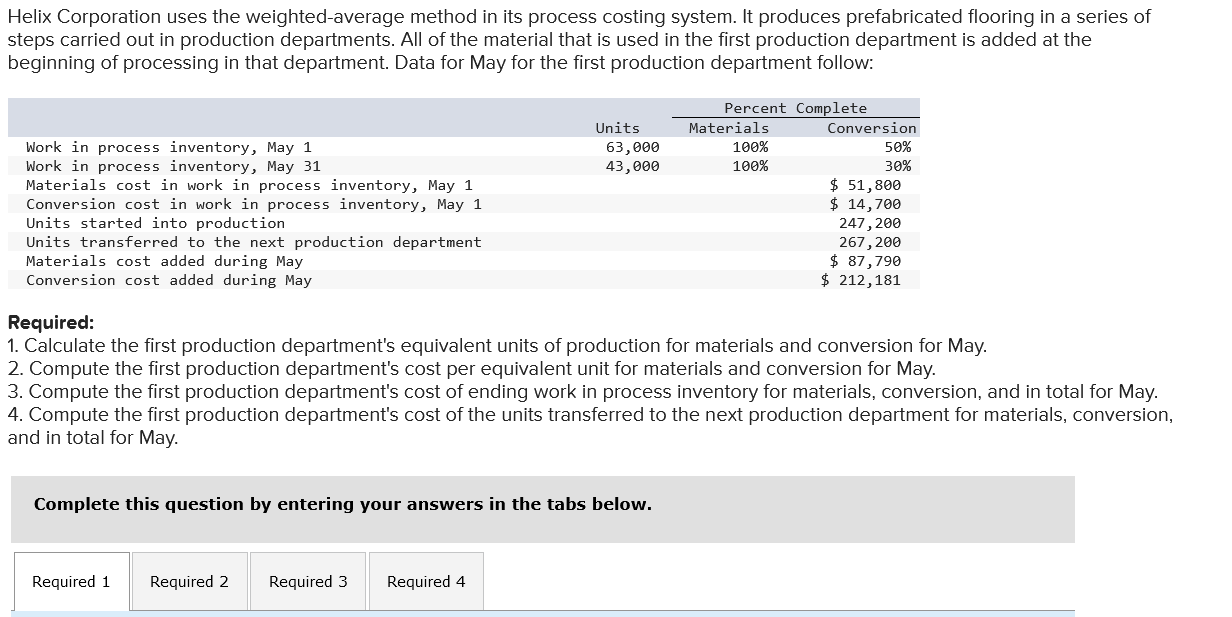Select the 63,000 units value
The image size is (1232, 617).
coord(632,147)
